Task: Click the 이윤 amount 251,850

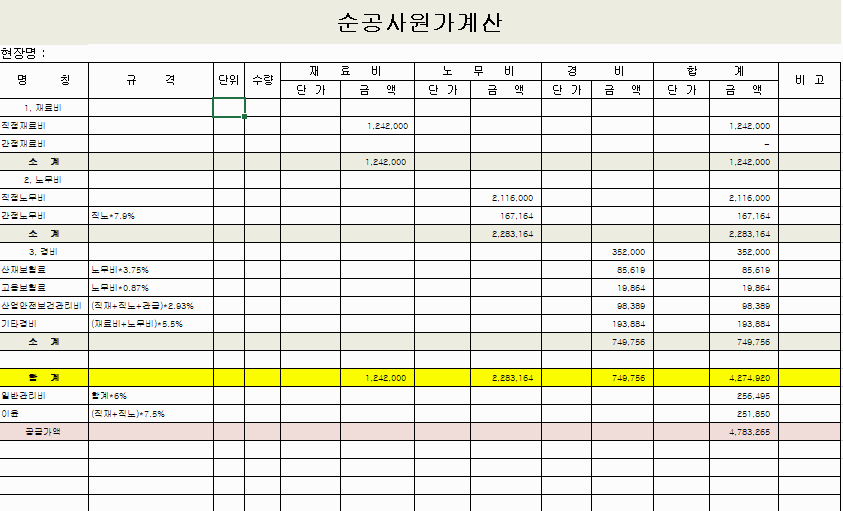Action: (x=754, y=414)
